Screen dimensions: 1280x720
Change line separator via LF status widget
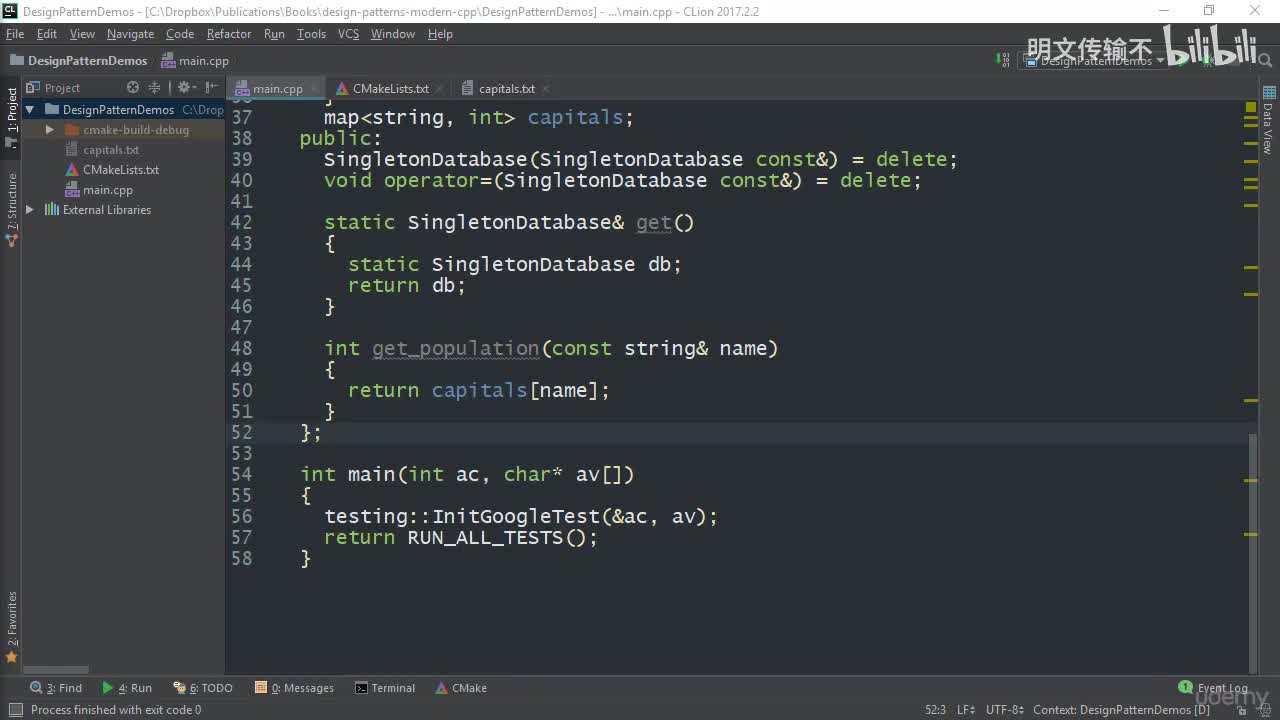tap(966, 710)
